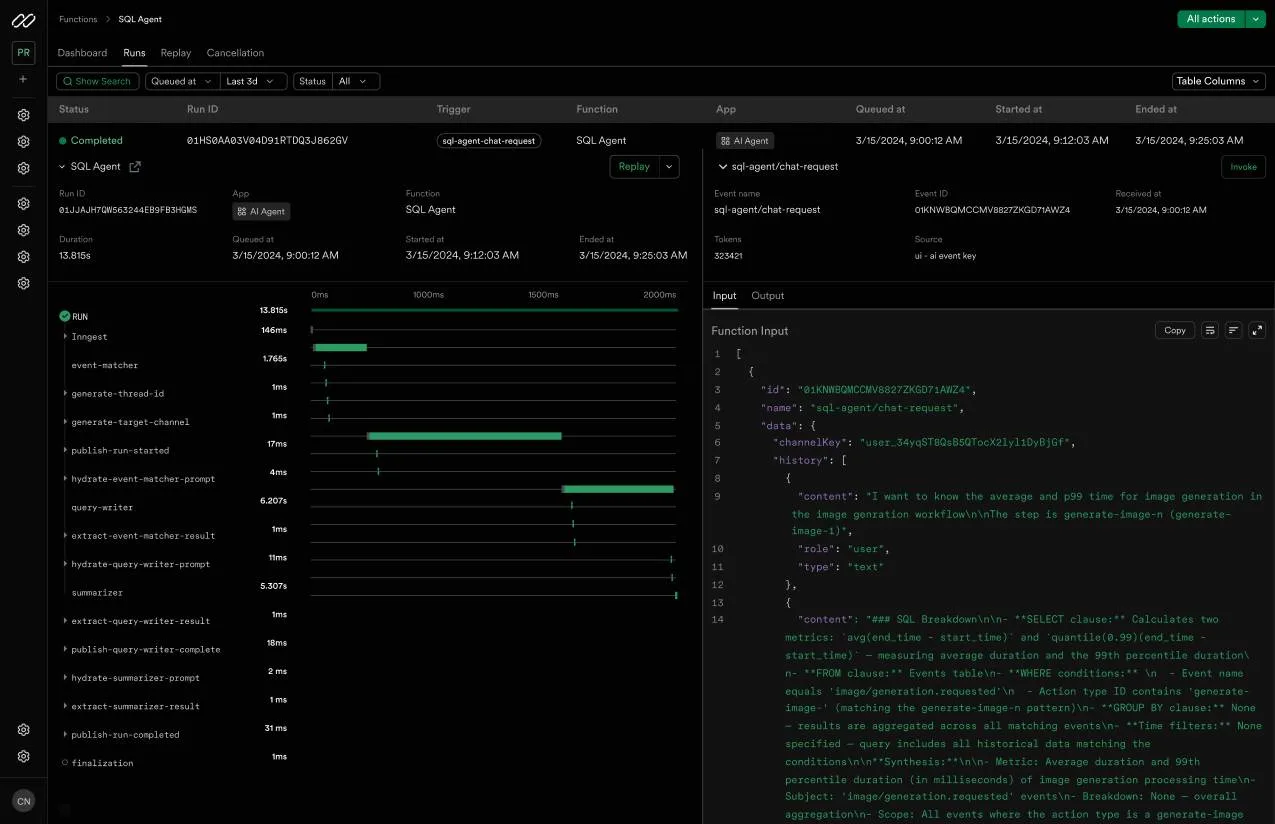Click the 1000ms timeline axis label
Screen dimensions: 1275x824
428,295
